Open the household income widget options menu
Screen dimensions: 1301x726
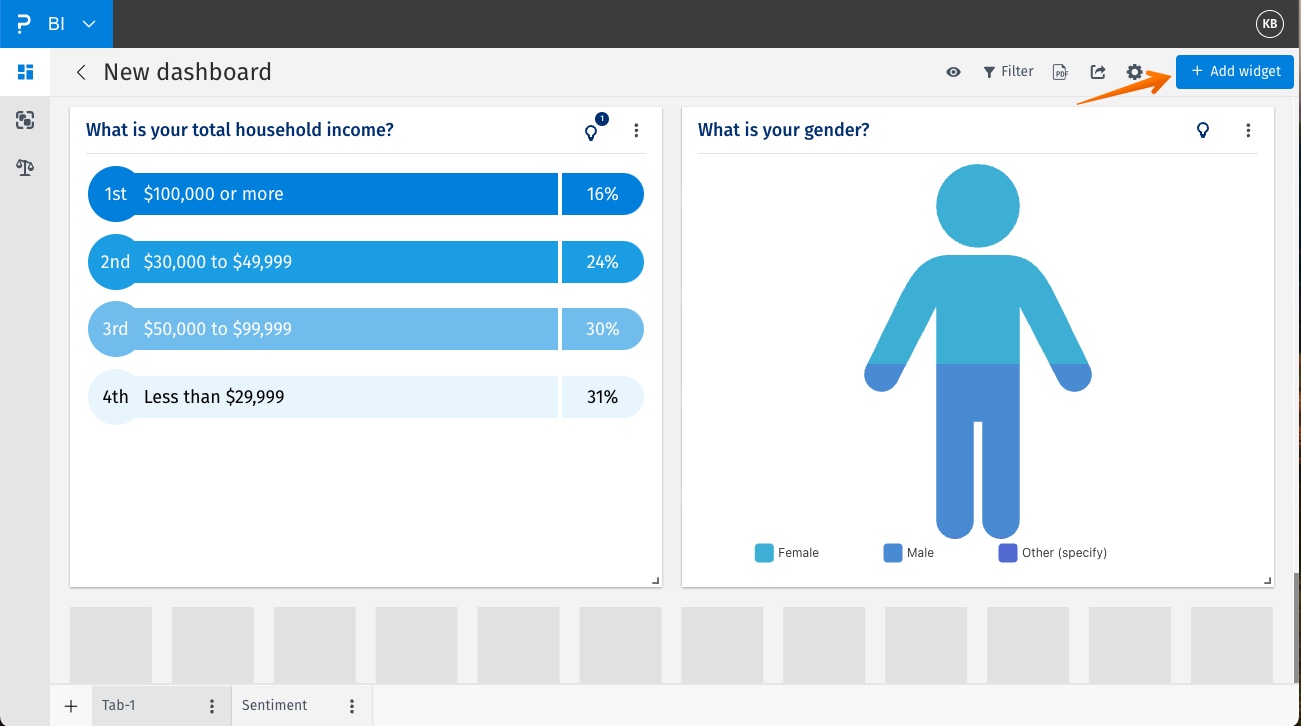[637, 129]
